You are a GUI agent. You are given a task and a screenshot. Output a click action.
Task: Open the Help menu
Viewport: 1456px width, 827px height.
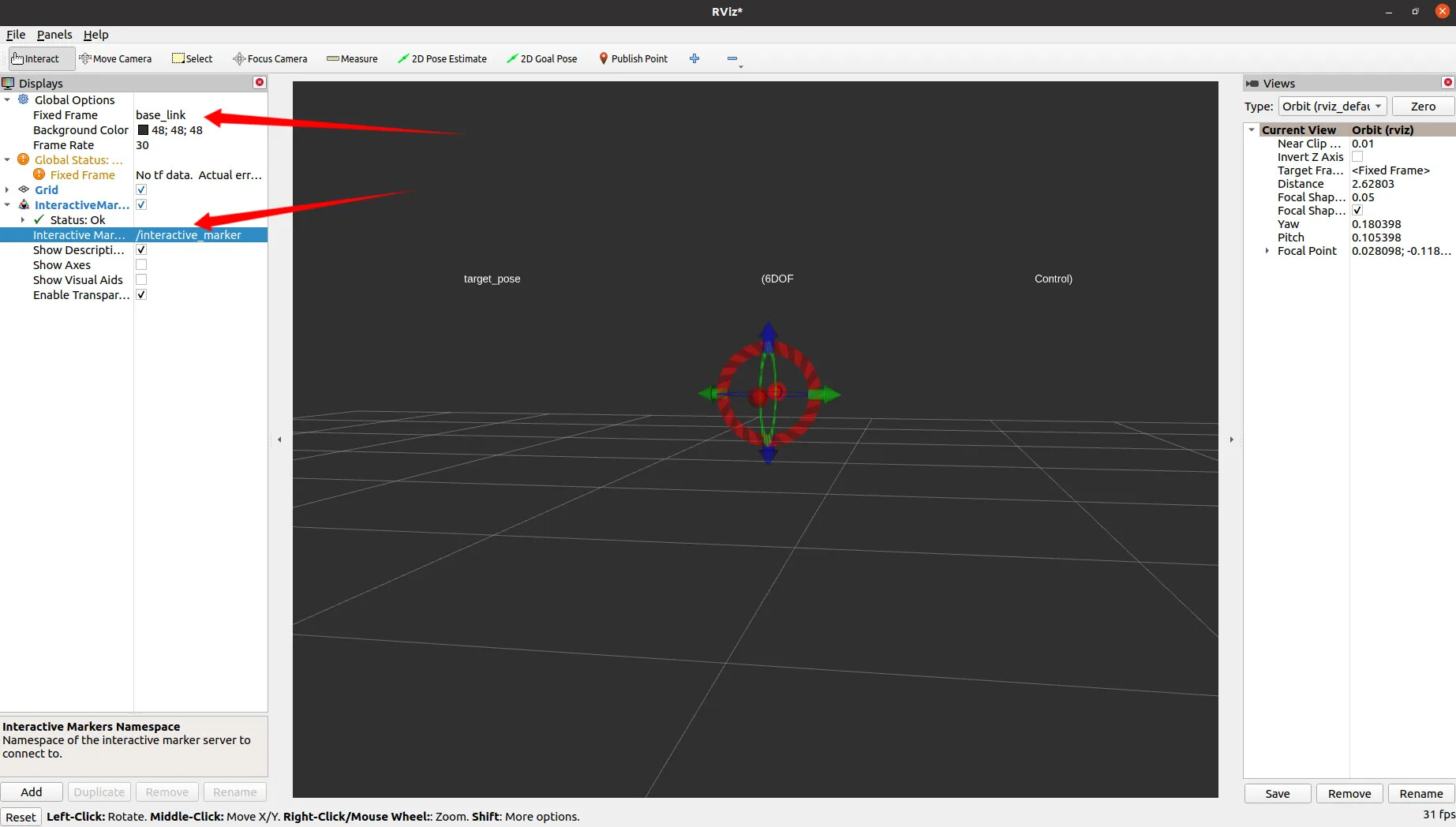pyautogui.click(x=95, y=35)
